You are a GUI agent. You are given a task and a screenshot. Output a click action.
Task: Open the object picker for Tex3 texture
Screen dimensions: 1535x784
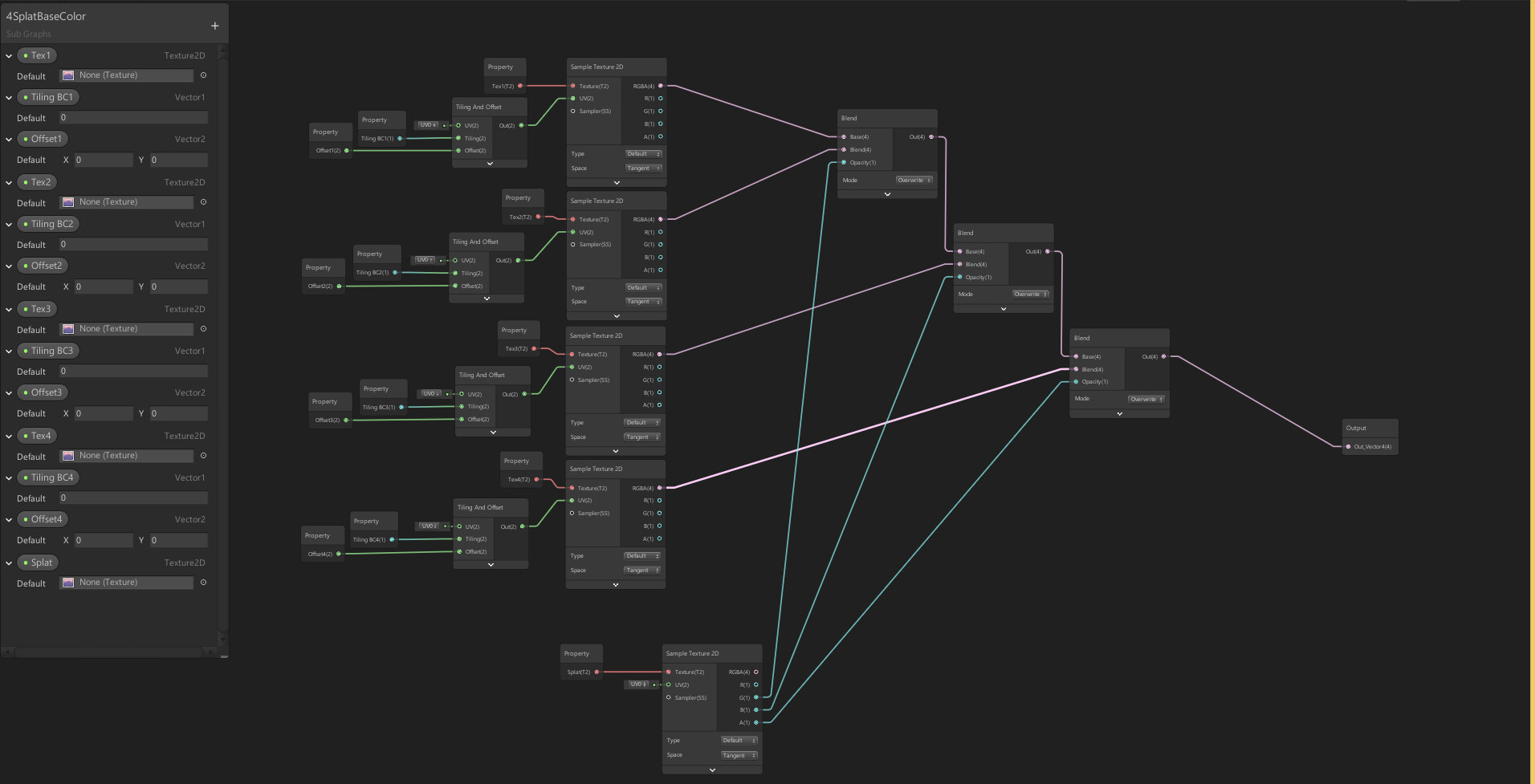tap(203, 328)
